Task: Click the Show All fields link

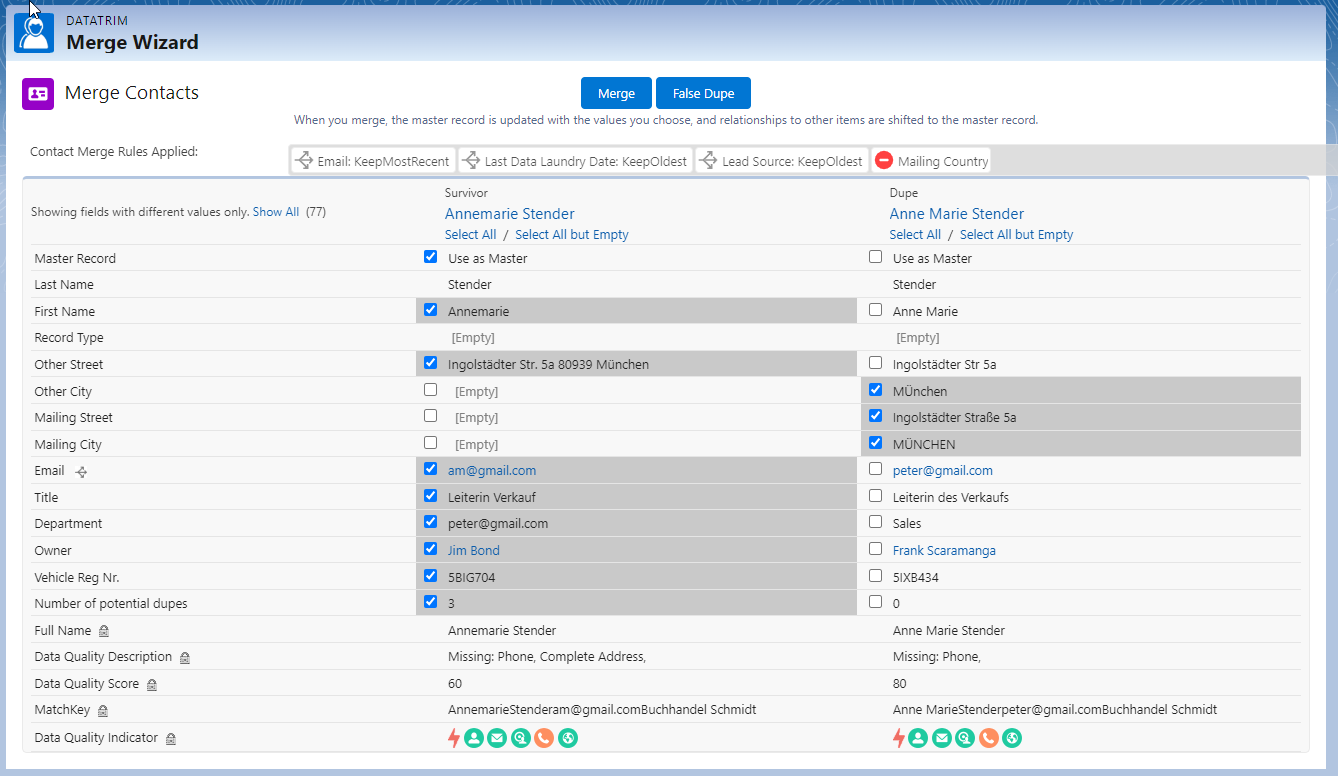Action: [x=276, y=212]
